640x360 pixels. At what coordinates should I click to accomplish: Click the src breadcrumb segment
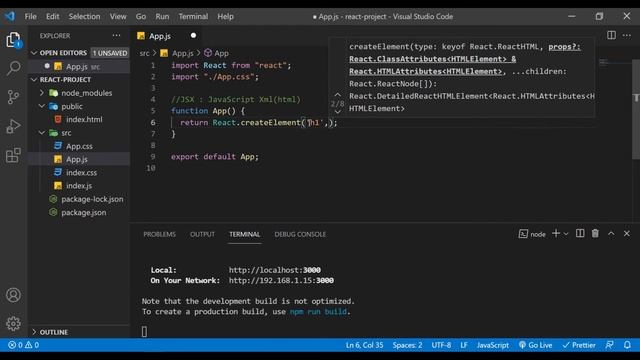tap(144, 53)
